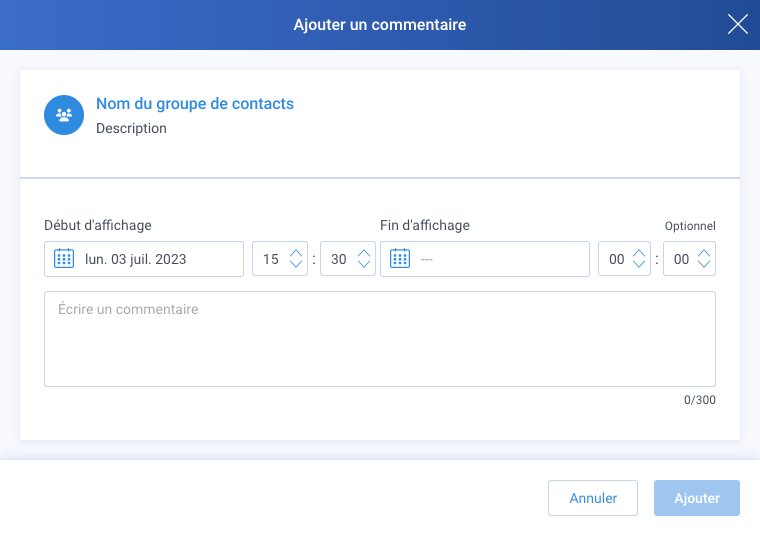Close the Ajouter un commentaire dialog

738,24
